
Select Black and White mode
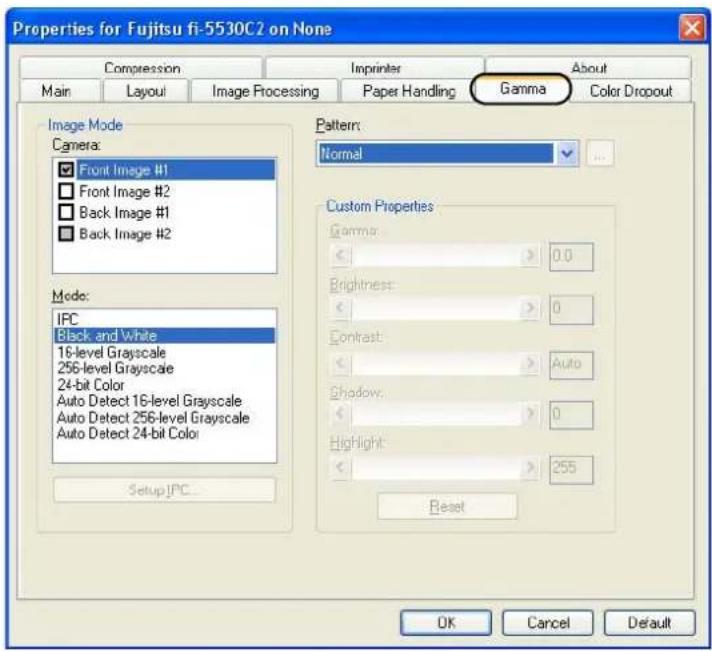(164, 335)
